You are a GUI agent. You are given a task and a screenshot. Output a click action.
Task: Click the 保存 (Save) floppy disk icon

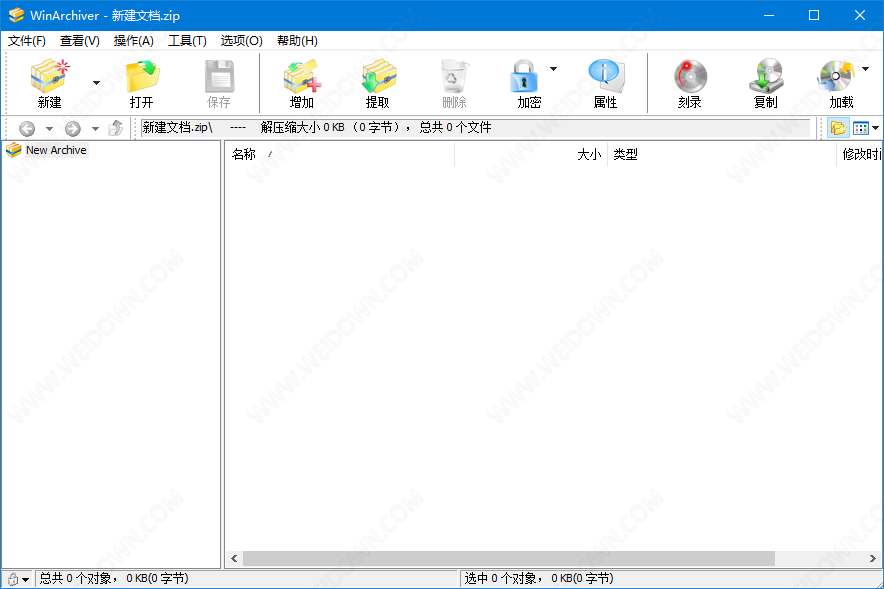click(x=219, y=76)
